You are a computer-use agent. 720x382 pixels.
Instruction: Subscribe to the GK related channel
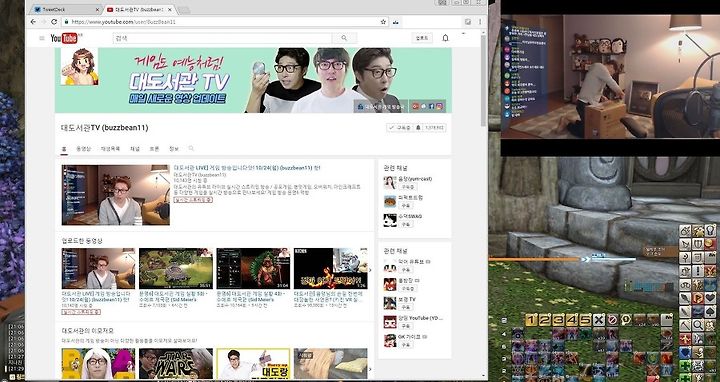point(406,344)
